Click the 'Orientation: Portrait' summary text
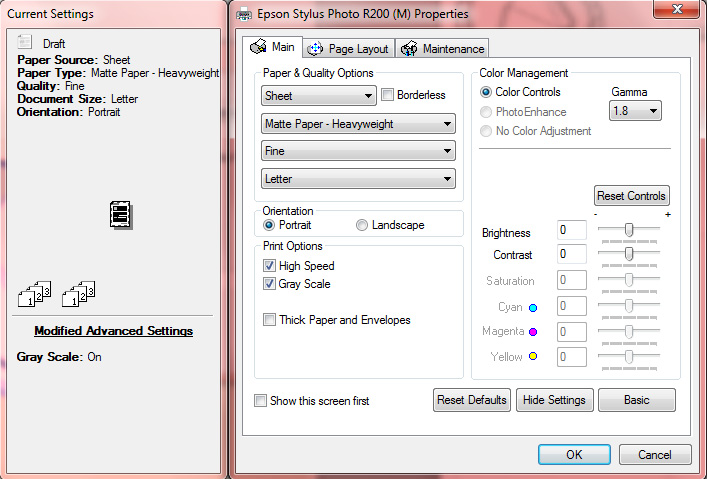The width and height of the screenshot is (707, 479). [x=69, y=112]
